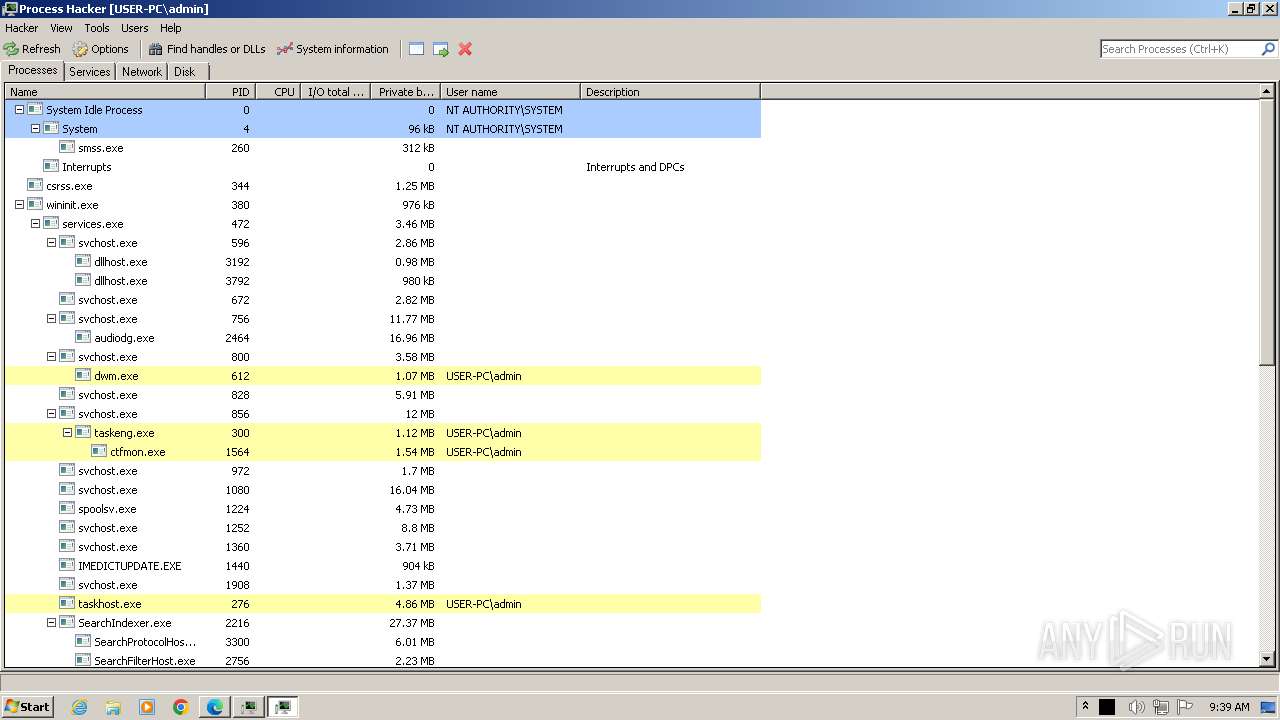Click the red X terminate window icon
Image resolution: width=1280 pixels, height=720 pixels.
(465, 49)
